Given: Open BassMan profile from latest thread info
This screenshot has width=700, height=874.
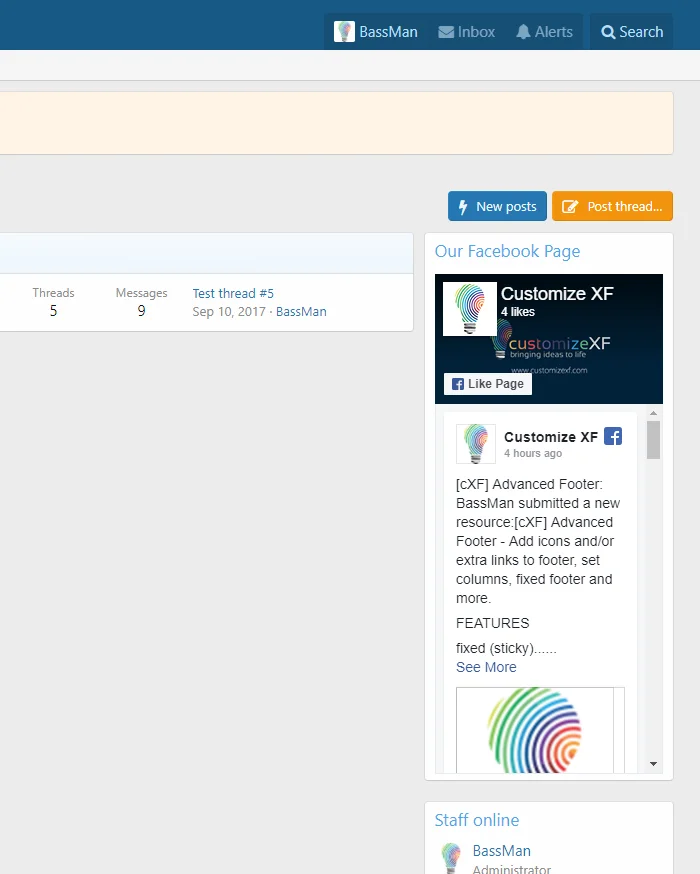Looking at the screenshot, I should (x=301, y=311).
